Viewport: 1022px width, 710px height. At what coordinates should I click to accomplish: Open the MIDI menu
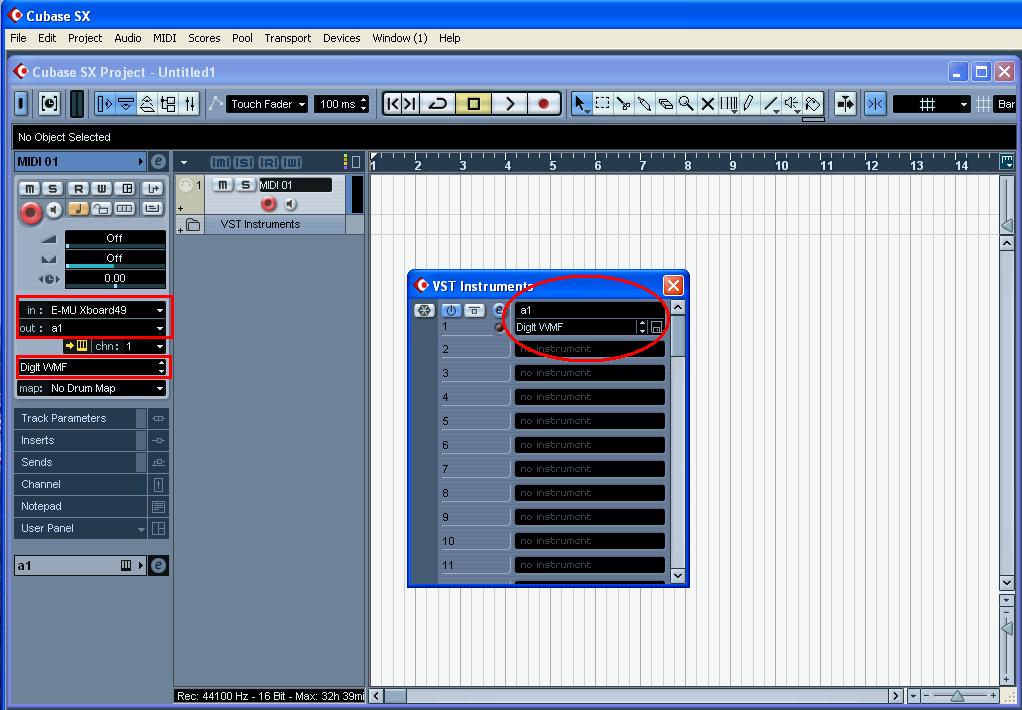(x=164, y=38)
